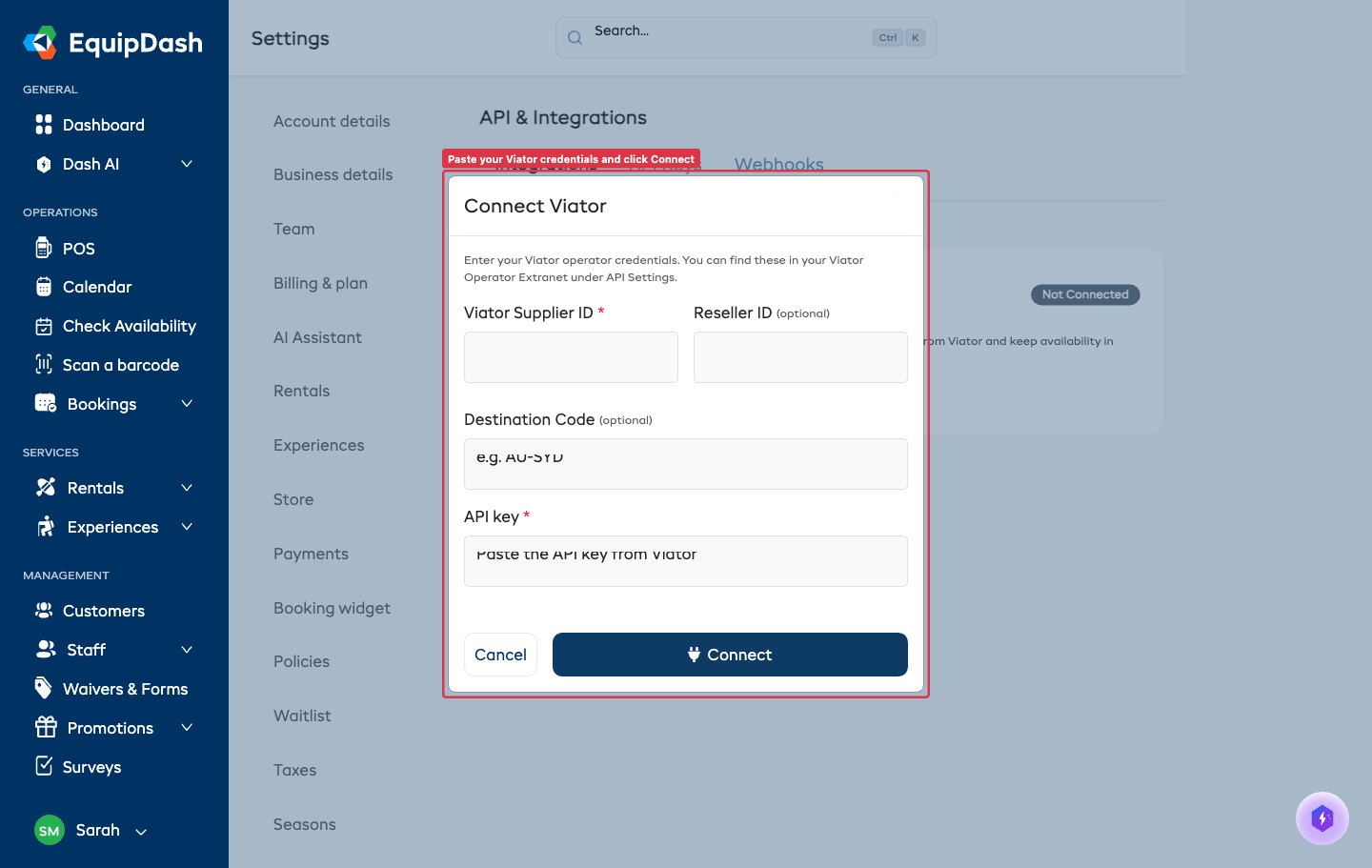The height and width of the screenshot is (868, 1372).
Task: Click the Check Availability icon
Action: (44, 326)
